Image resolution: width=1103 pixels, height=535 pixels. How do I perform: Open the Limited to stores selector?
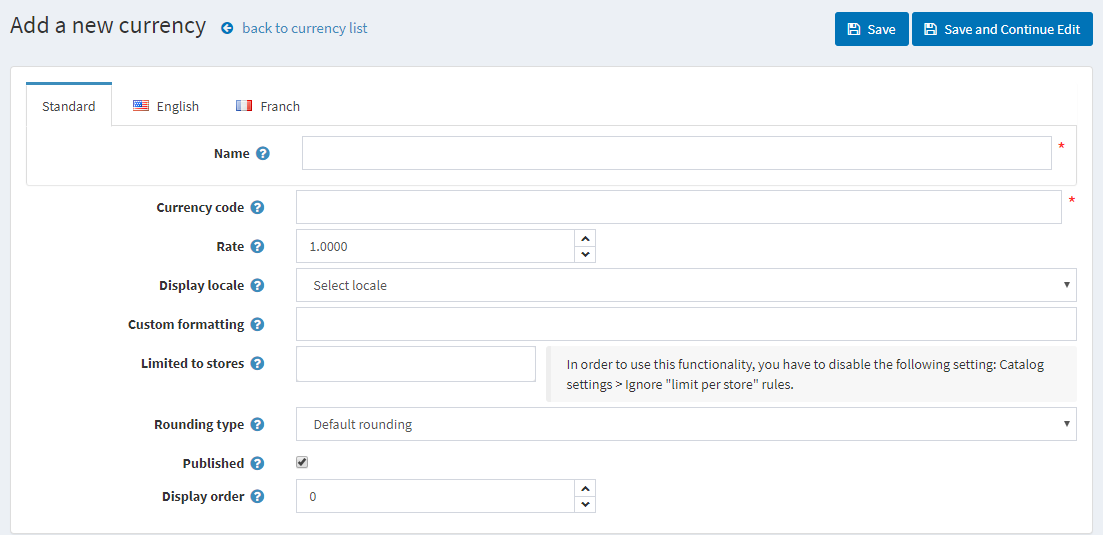tap(415, 364)
